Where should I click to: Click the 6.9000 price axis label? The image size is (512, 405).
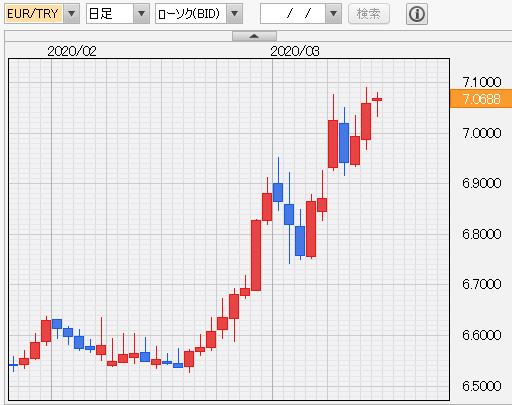coord(482,183)
